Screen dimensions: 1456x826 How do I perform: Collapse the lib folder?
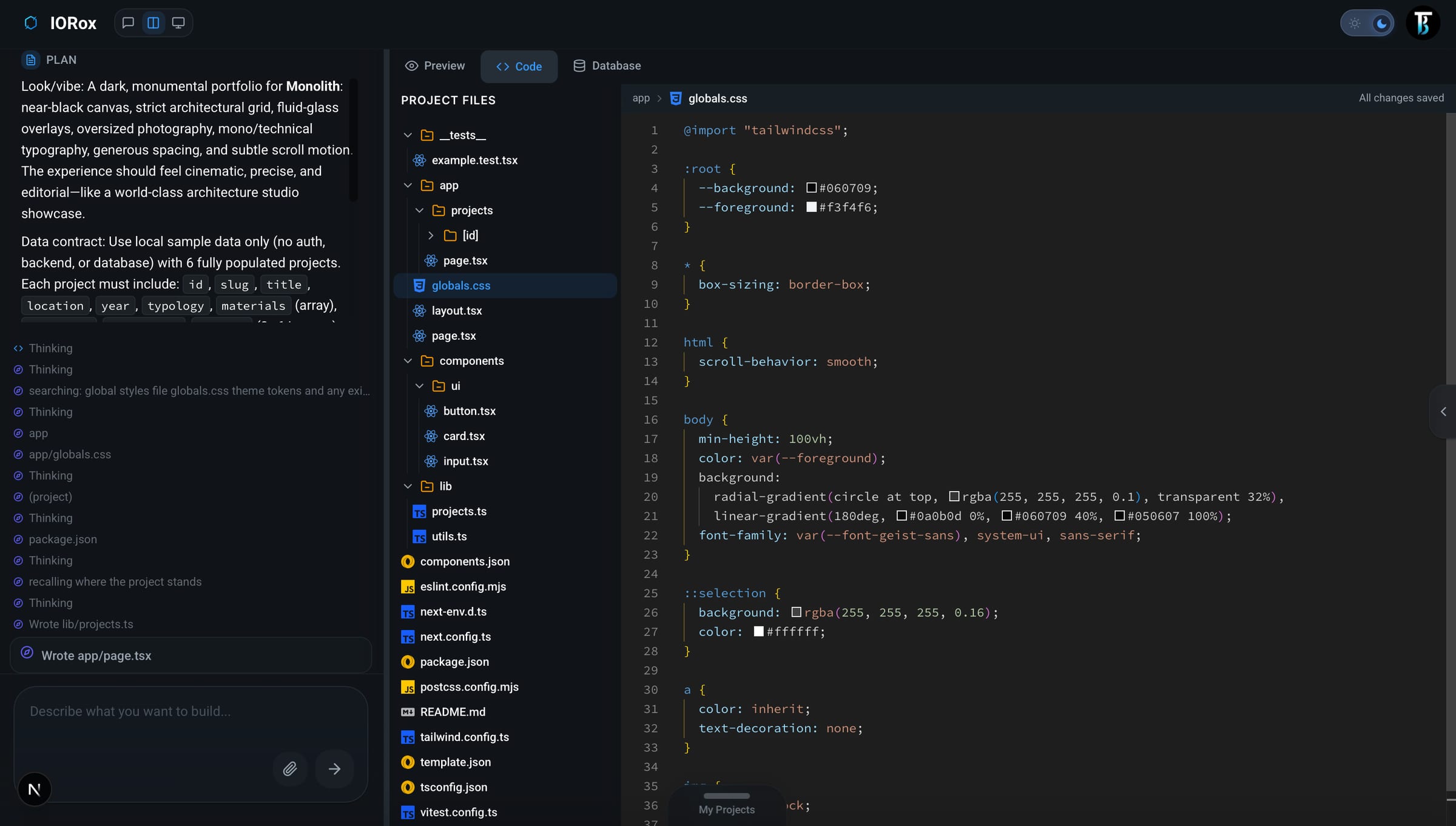pyautogui.click(x=408, y=486)
